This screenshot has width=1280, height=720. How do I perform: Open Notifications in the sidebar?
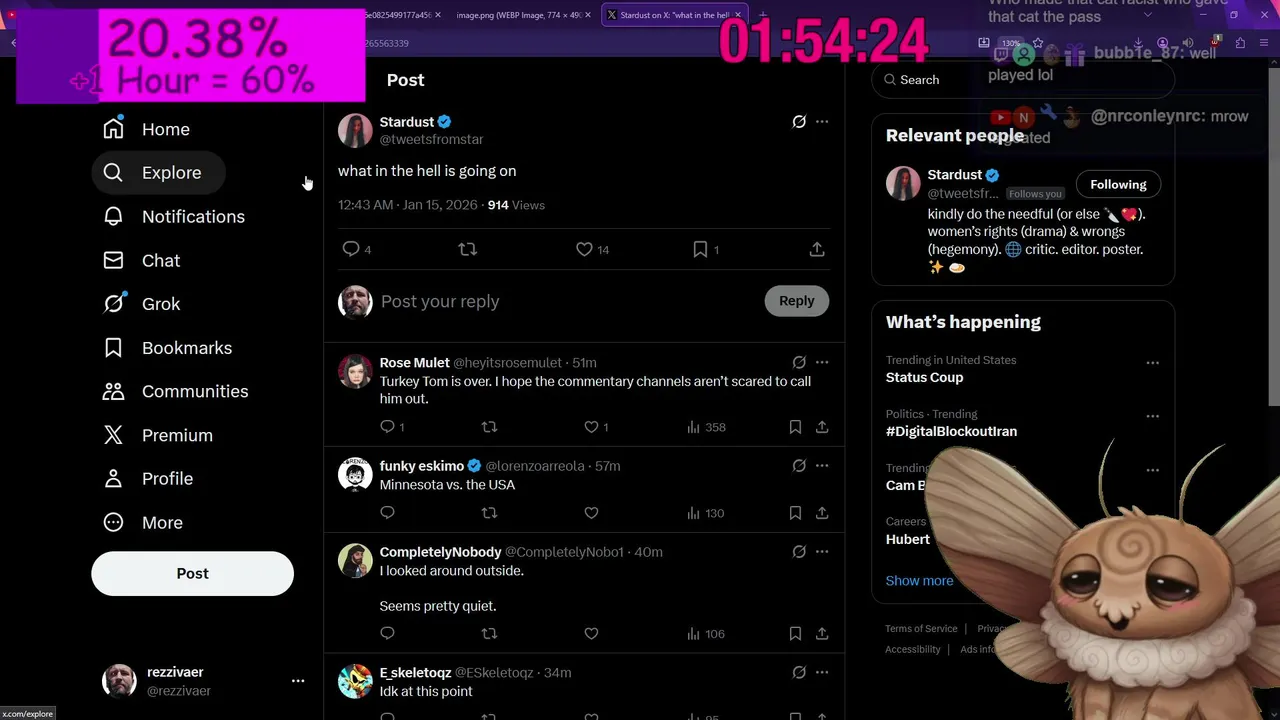pyautogui.click(x=173, y=216)
